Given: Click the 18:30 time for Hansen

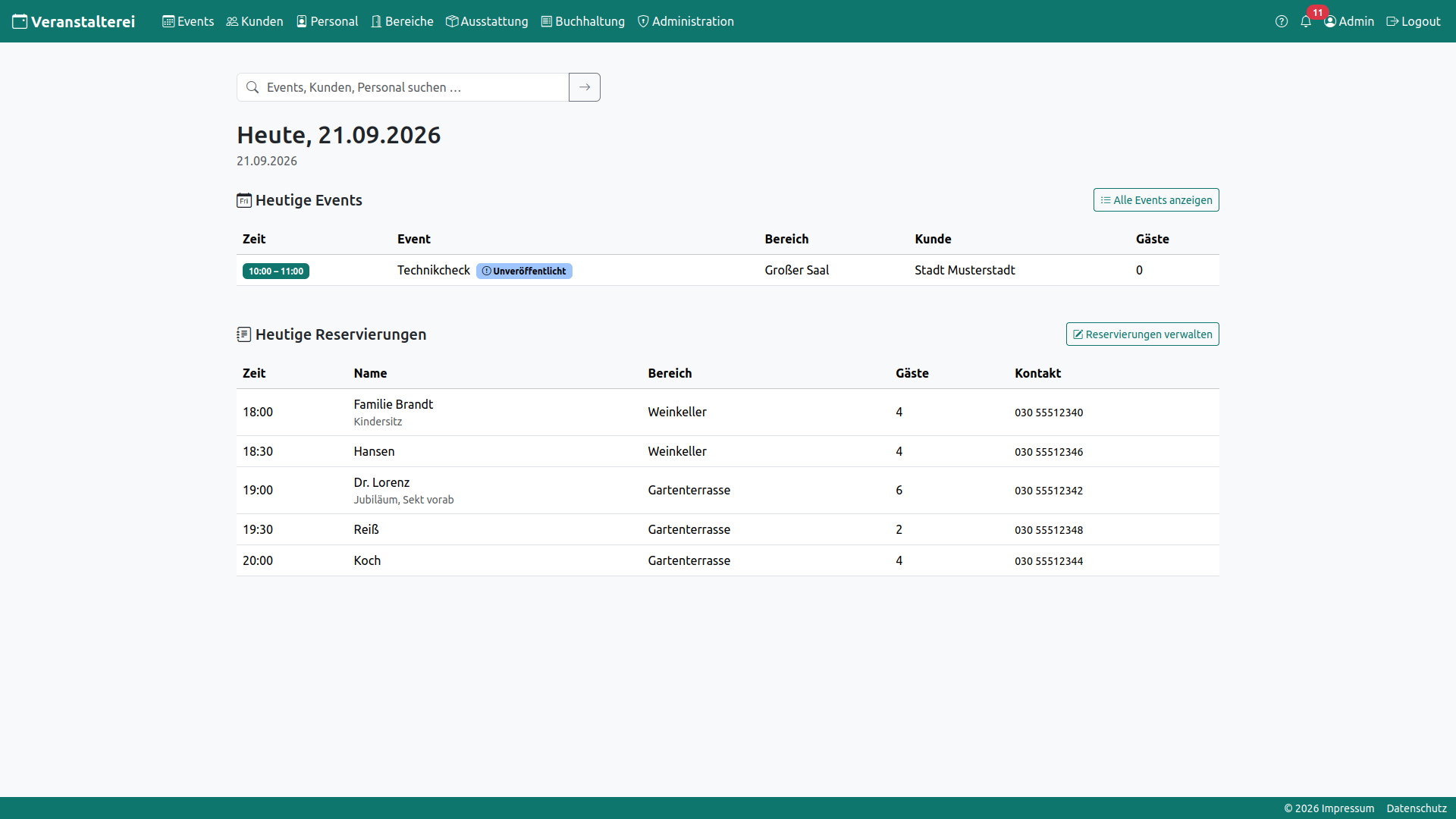Looking at the screenshot, I should click(258, 451).
